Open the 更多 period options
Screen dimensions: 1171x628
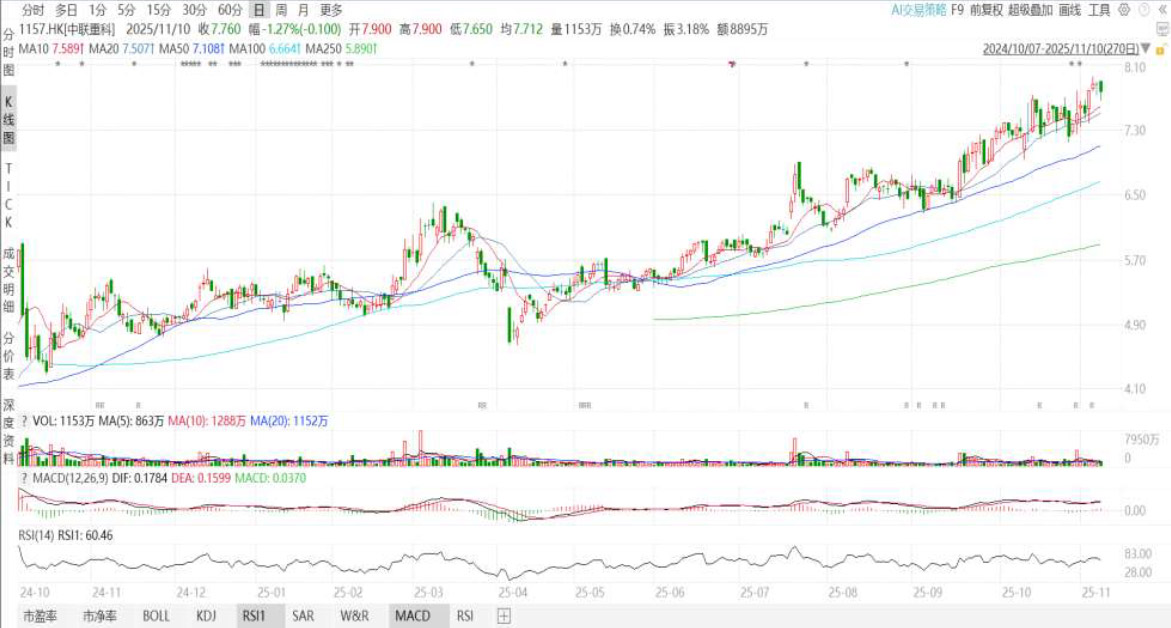coord(331,10)
